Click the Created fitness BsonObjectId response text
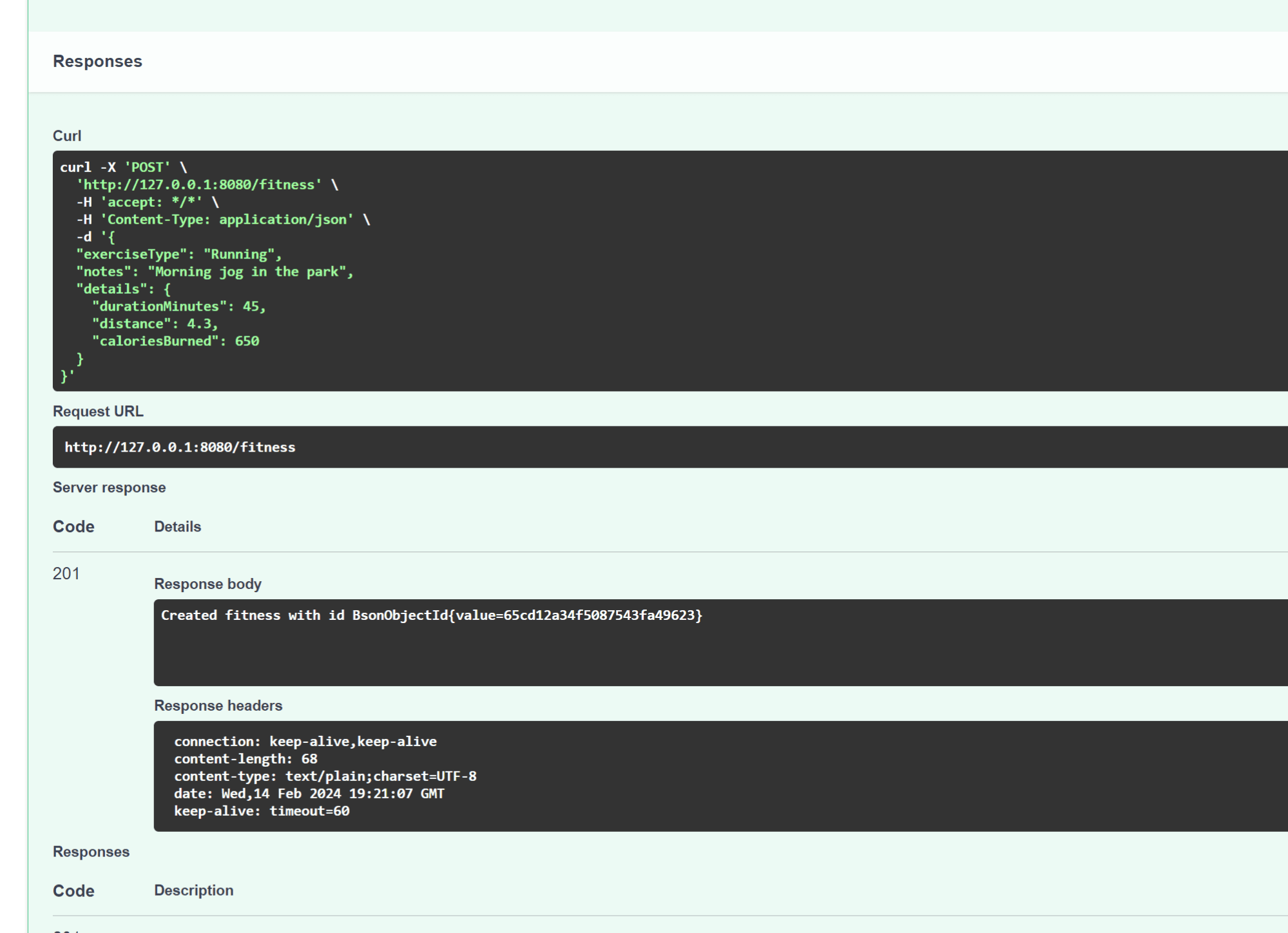1288x933 pixels. coord(431,615)
